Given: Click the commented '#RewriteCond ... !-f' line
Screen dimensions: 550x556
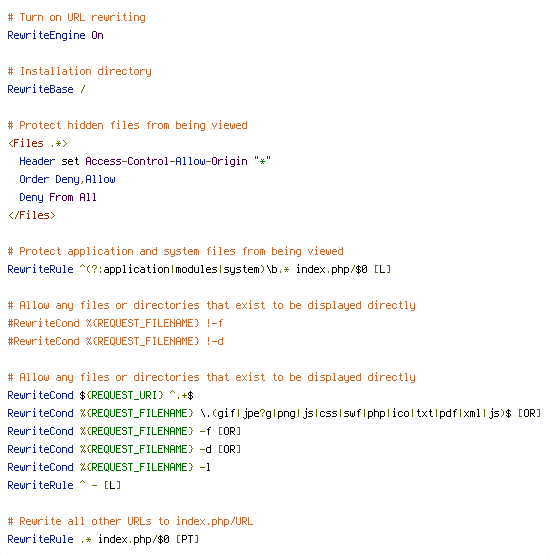Looking at the screenshot, I should (x=115, y=323).
